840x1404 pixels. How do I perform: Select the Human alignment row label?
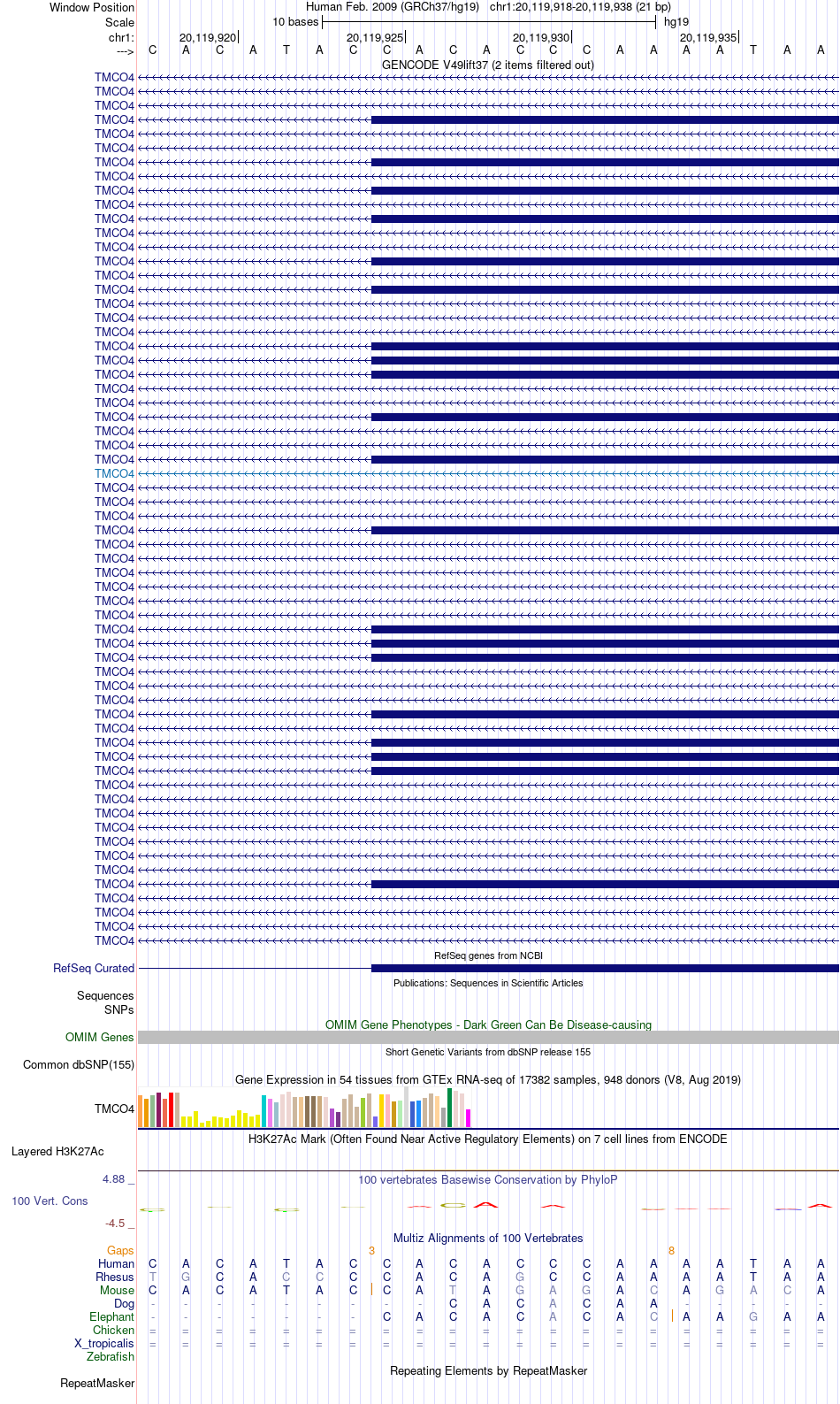pyautogui.click(x=116, y=1263)
